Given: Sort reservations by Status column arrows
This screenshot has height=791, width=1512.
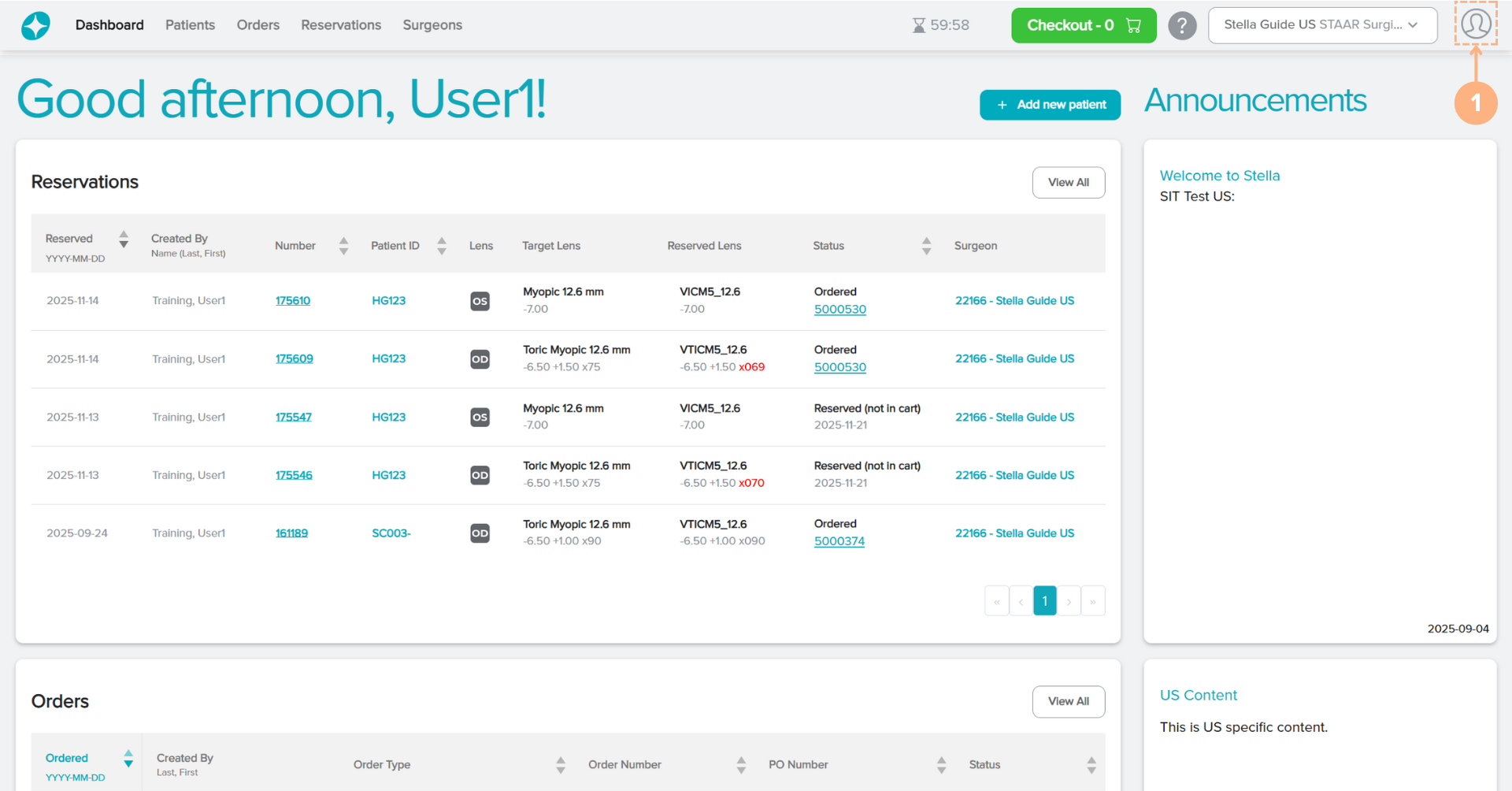Looking at the screenshot, I should 926,246.
